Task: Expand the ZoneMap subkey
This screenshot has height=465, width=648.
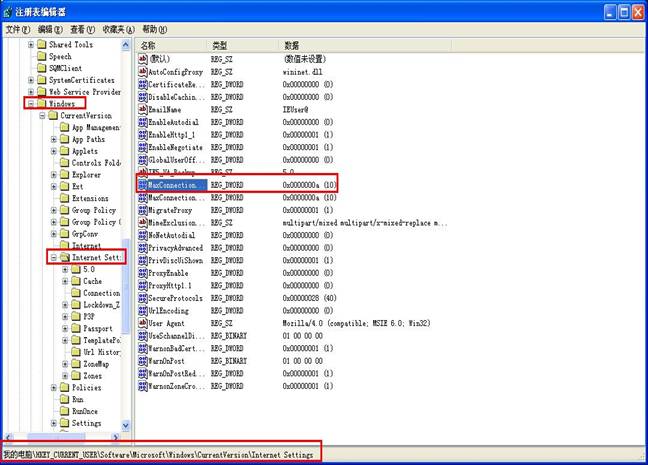Action: 65,363
